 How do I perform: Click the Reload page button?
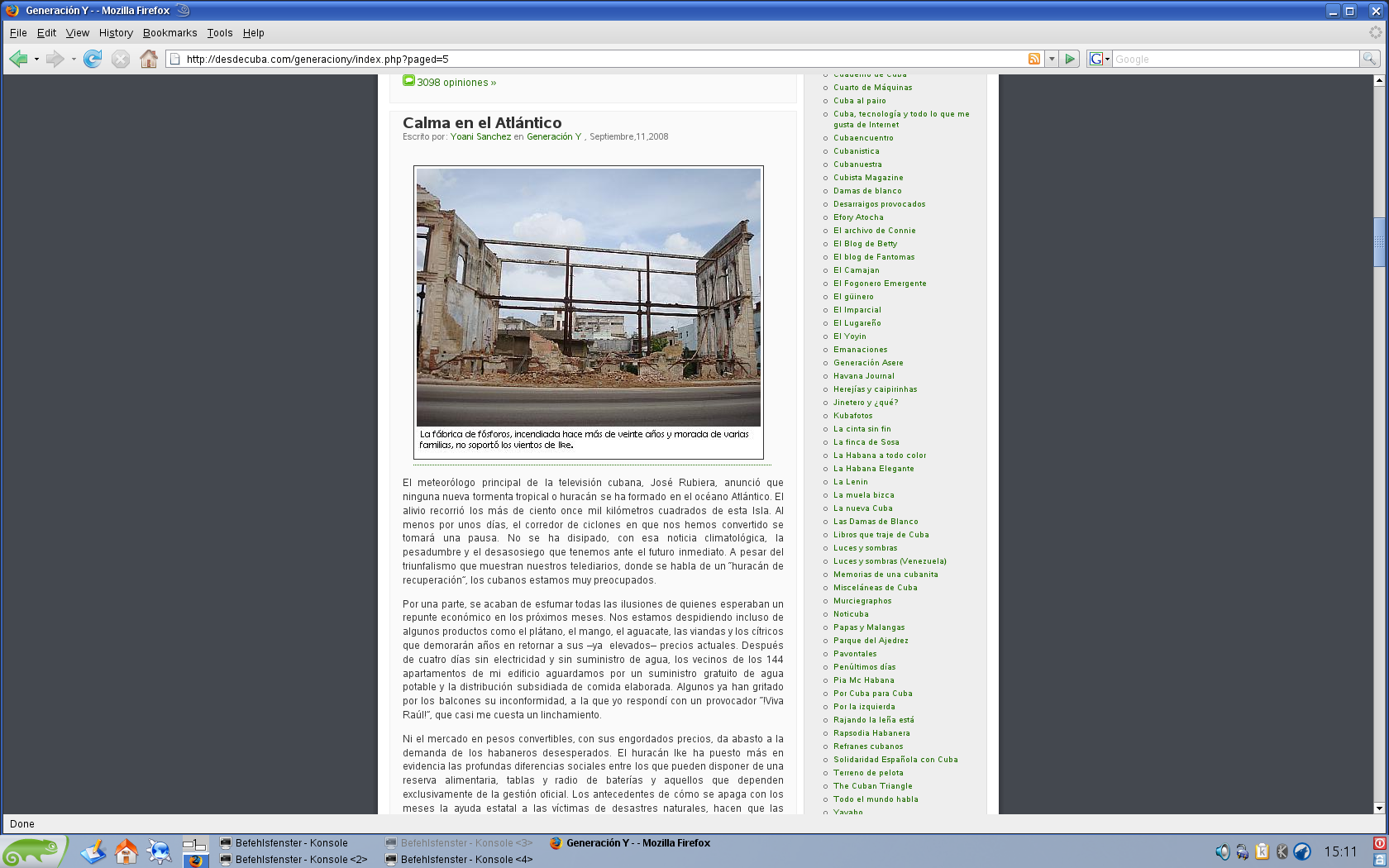(x=93, y=59)
